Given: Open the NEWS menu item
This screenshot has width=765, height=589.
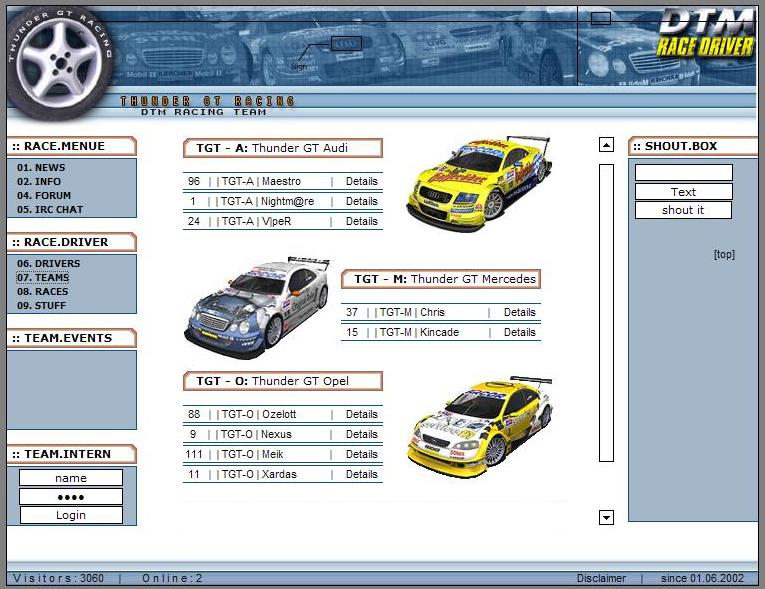Looking at the screenshot, I should coord(41,168).
